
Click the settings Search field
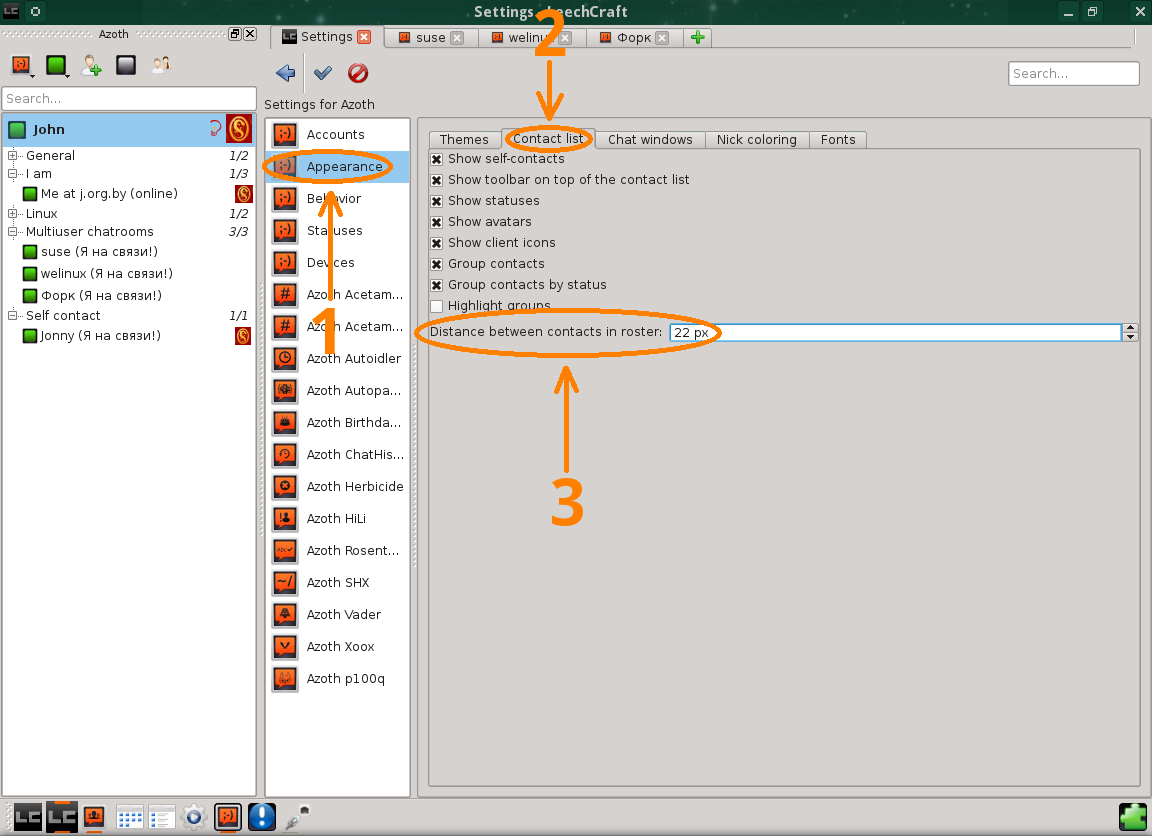coord(1073,73)
